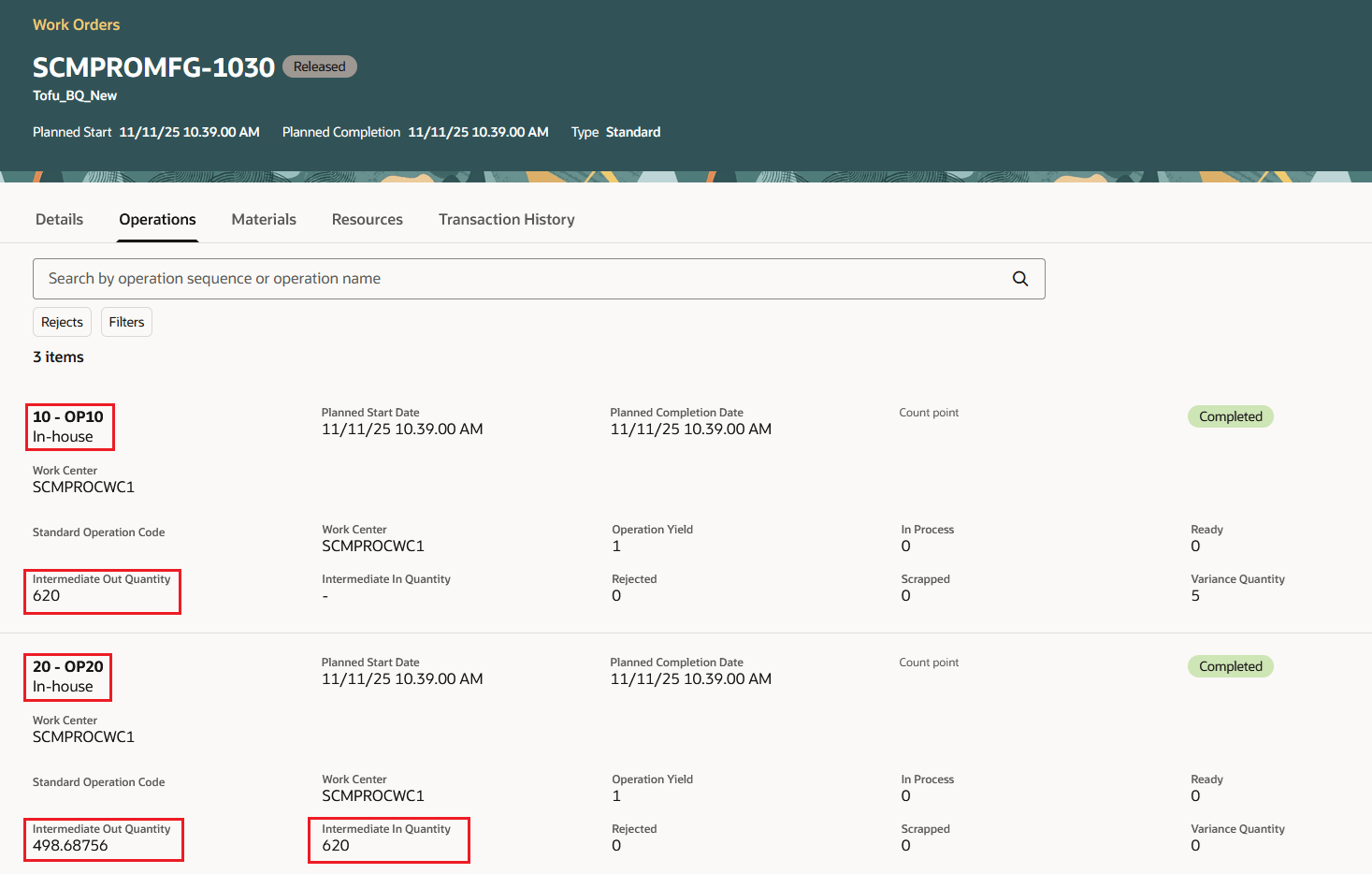1372x874 pixels.
Task: Select the In-house text under OP10
Action: [x=63, y=437]
